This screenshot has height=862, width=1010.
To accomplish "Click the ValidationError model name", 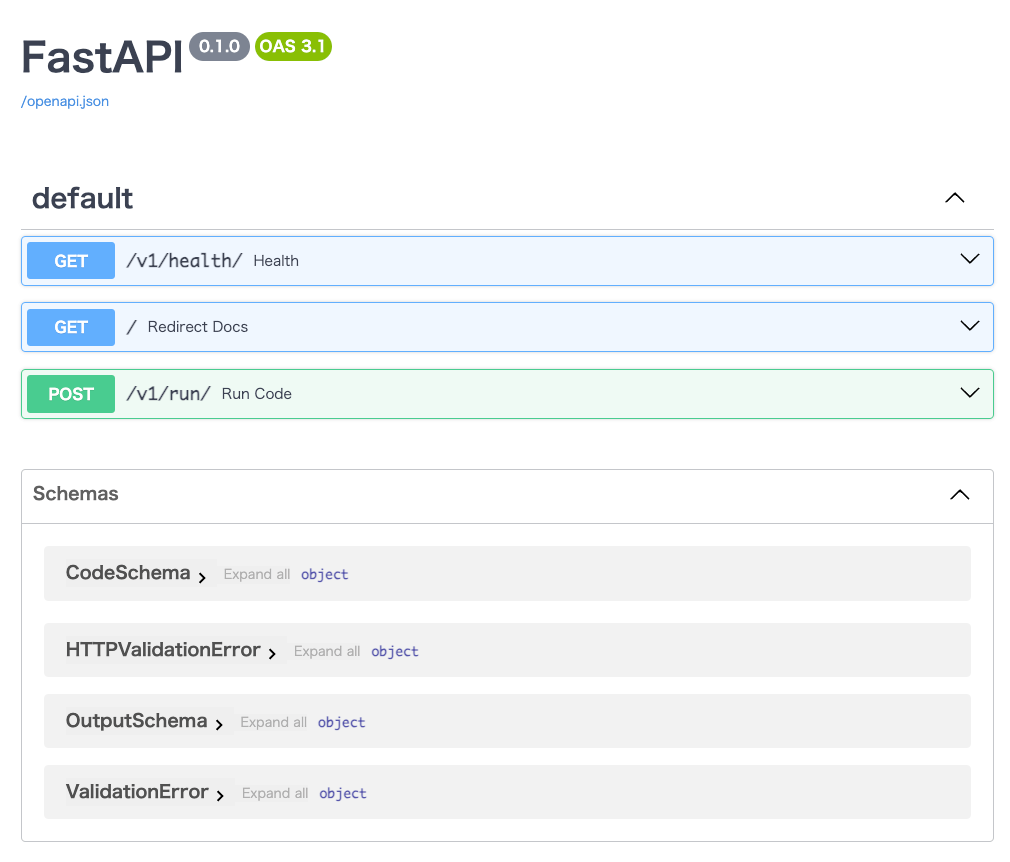I will point(137,791).
